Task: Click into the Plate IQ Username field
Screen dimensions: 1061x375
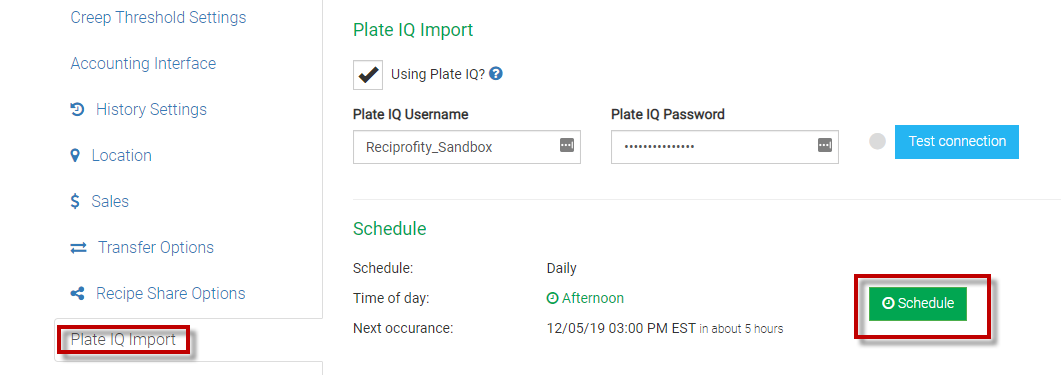Action: (467, 147)
